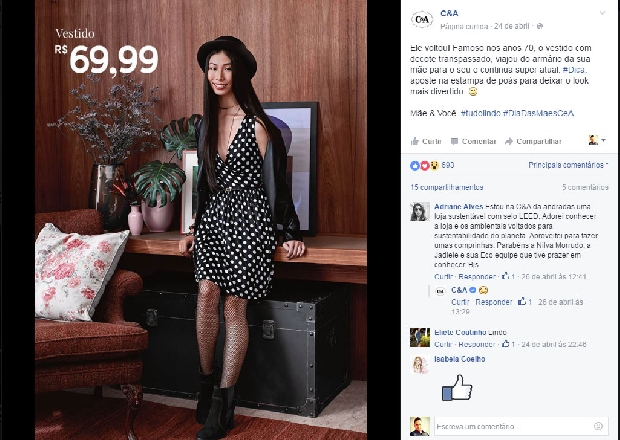The height and width of the screenshot is (440, 620).
Task: Open the post options chevron menu
Action: pyautogui.click(x=603, y=13)
